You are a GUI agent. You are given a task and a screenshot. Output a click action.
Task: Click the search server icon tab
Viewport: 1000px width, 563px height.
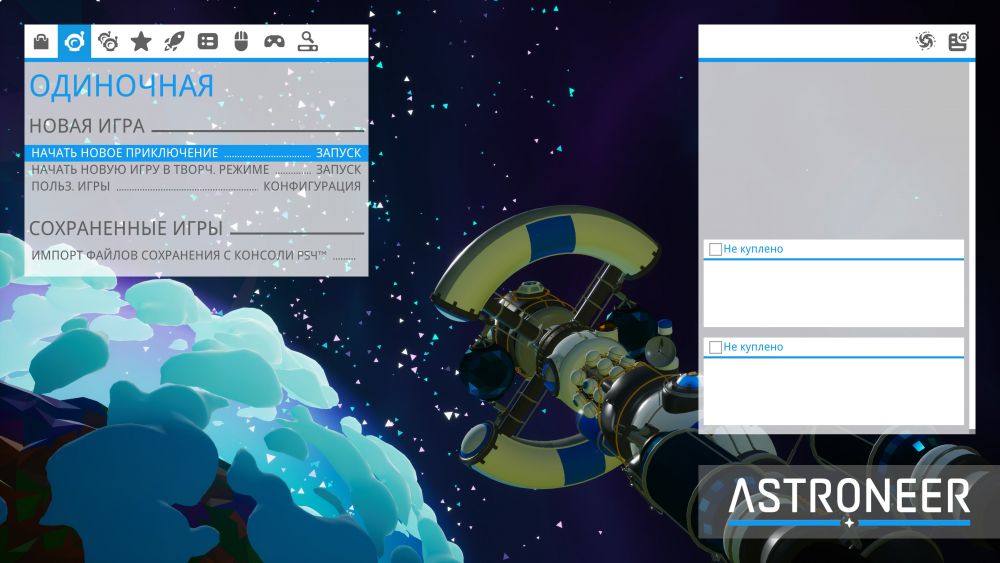tap(307, 41)
